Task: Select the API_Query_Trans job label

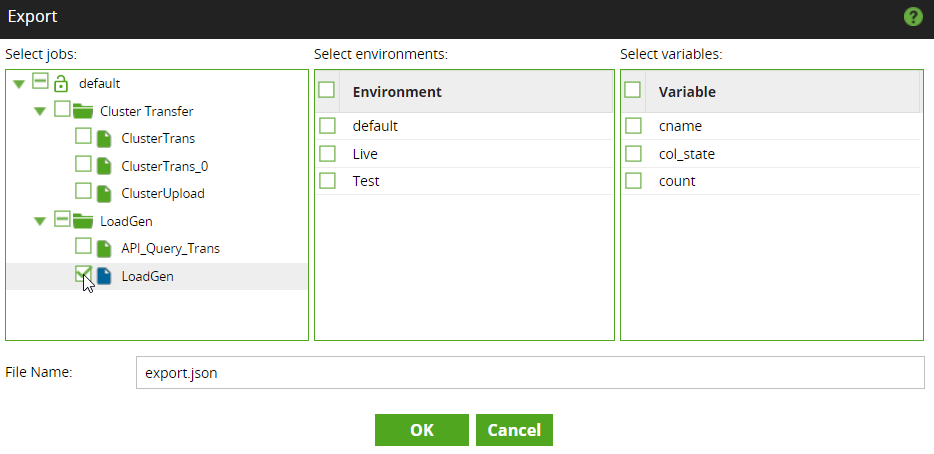Action: (x=170, y=248)
